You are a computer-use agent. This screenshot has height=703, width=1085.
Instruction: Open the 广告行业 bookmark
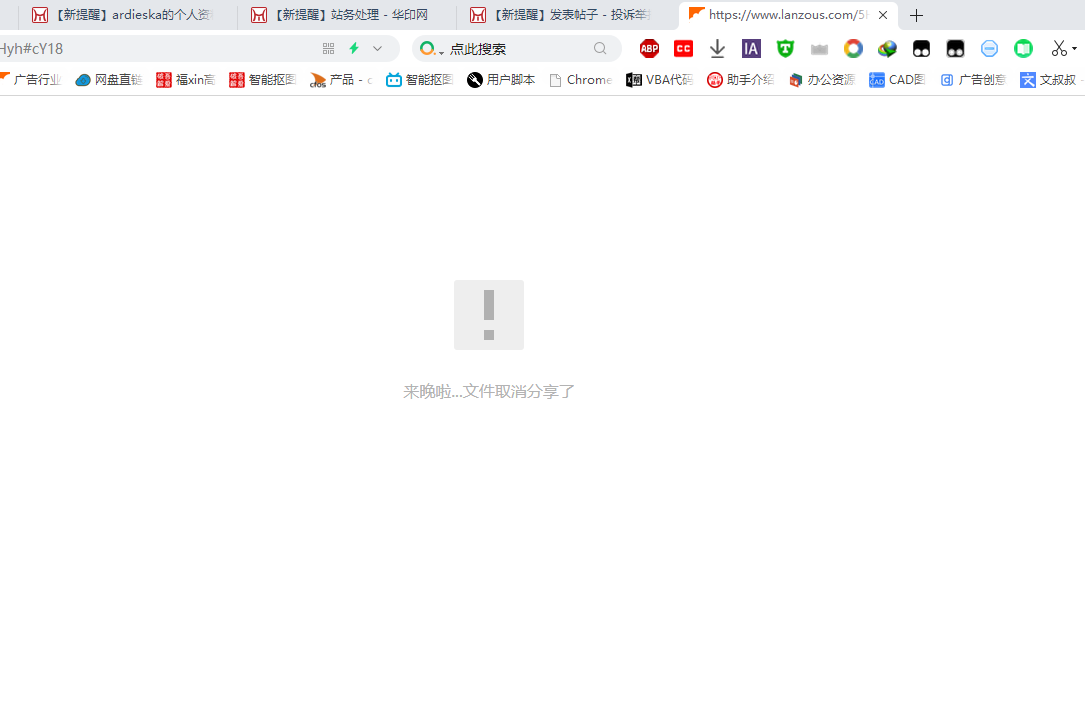pos(31,80)
